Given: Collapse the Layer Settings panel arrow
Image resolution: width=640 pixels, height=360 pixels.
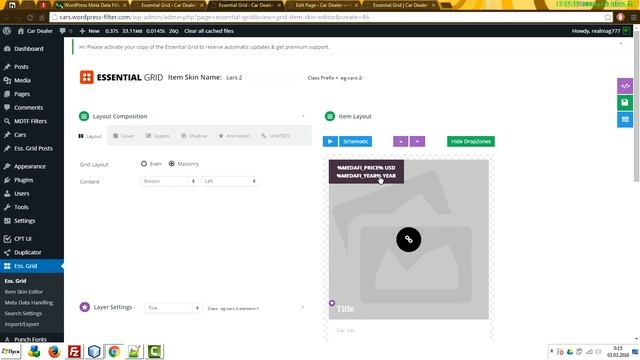Looking at the screenshot, I should tap(302, 307).
